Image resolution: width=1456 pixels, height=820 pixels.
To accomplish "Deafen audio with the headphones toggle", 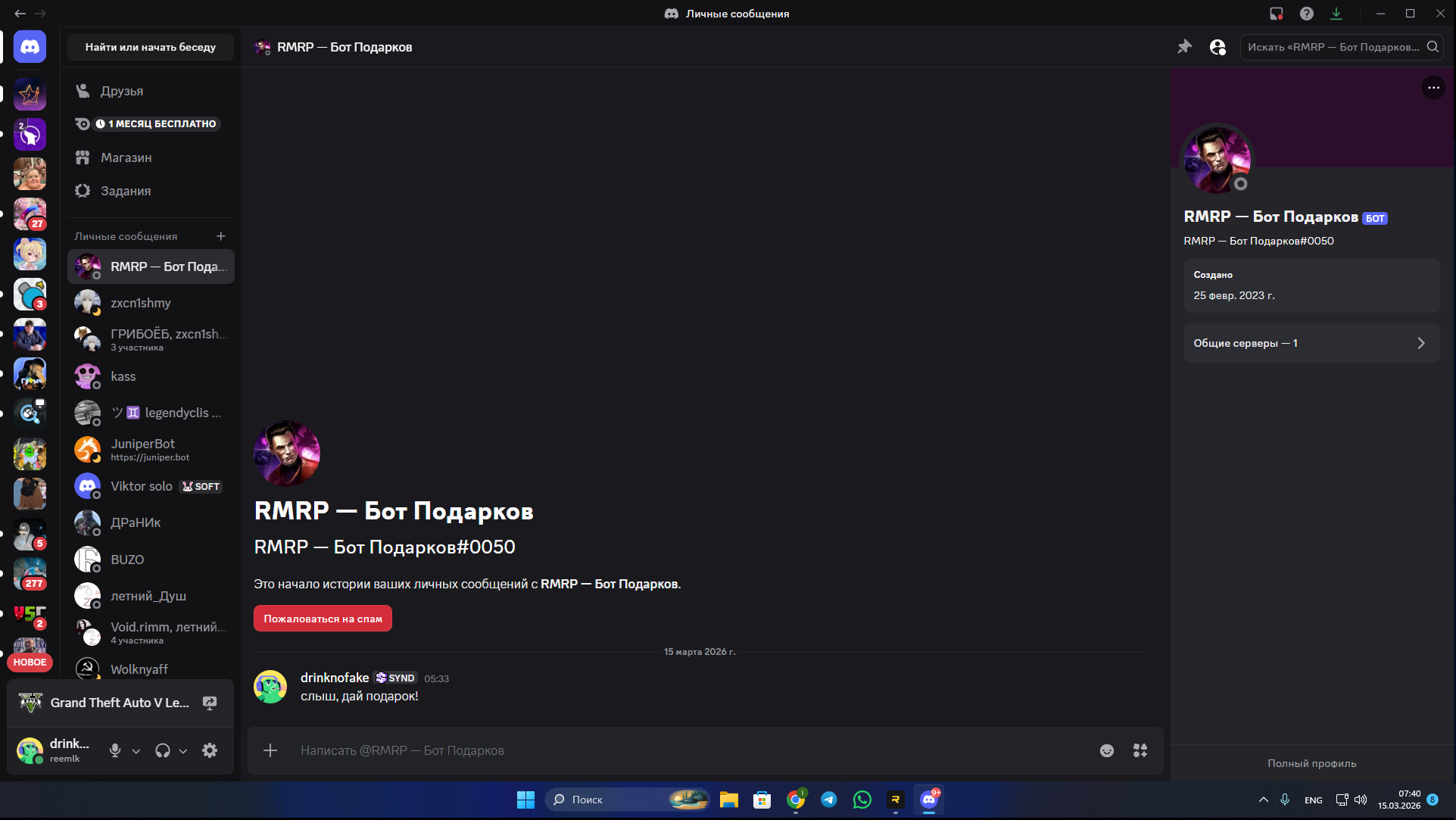I will 161,750.
